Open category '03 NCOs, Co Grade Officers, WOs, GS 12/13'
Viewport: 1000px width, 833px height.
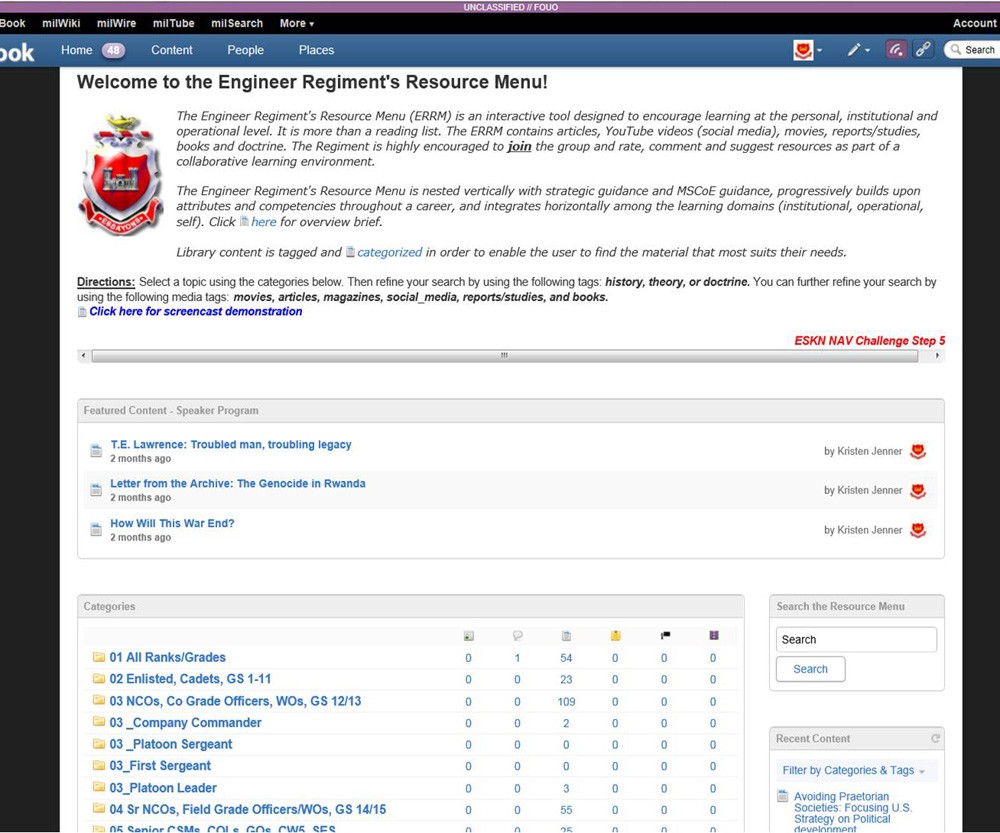[x=235, y=700]
